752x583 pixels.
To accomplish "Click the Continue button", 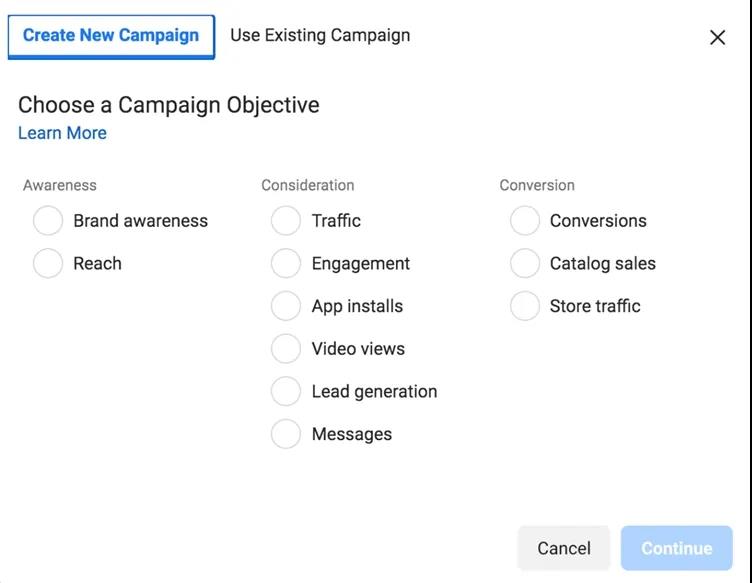I will pos(677,548).
